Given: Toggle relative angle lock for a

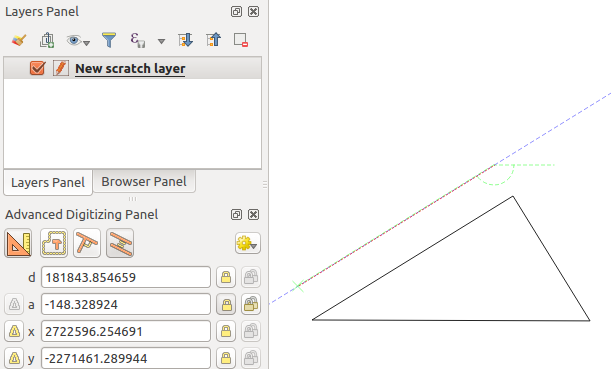Looking at the screenshot, I should [251, 304].
